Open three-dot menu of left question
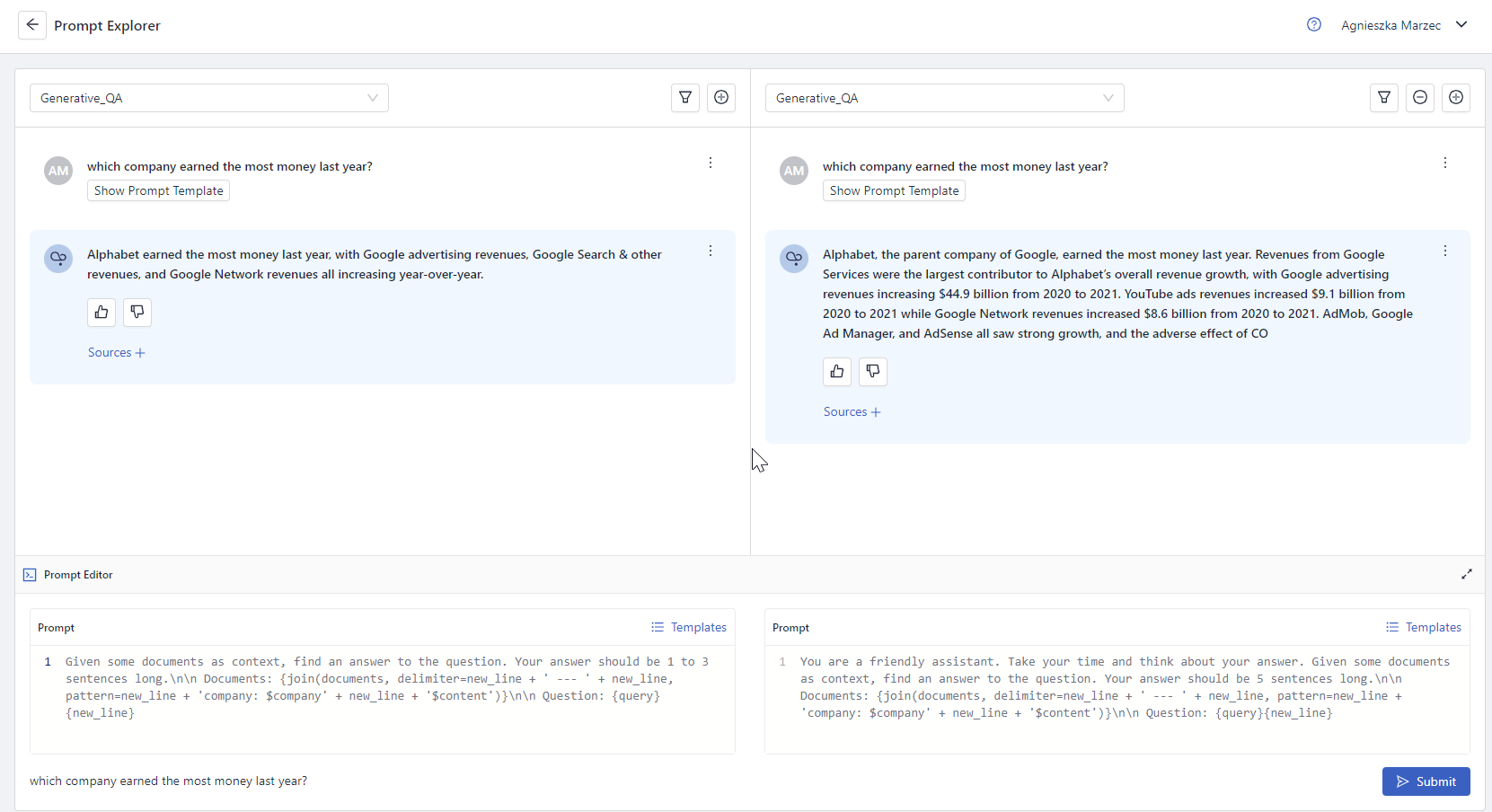 (x=711, y=163)
